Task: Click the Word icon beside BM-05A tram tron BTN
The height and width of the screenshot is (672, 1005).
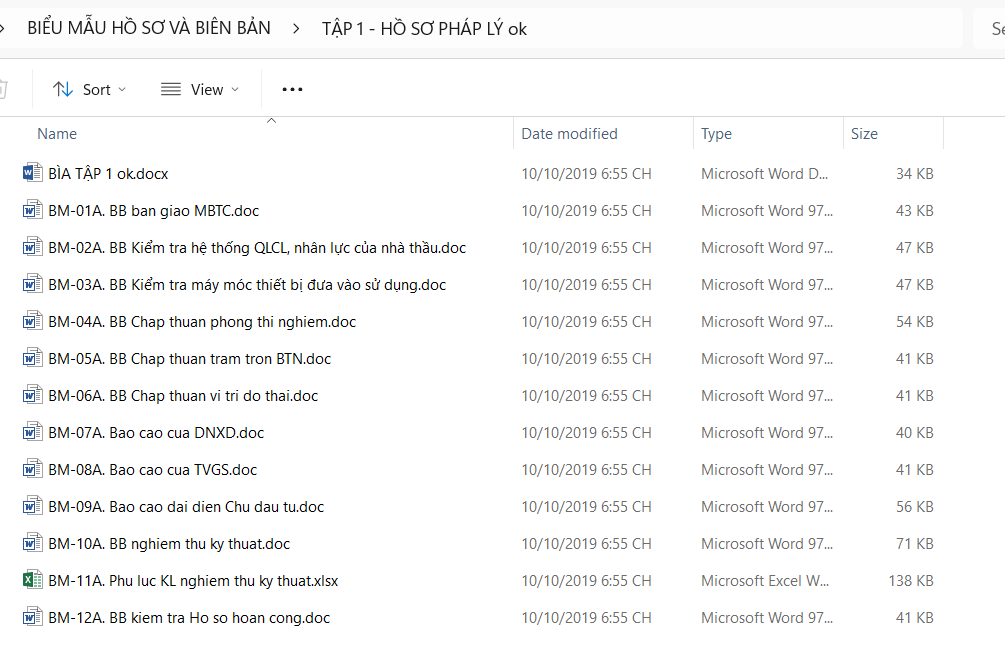Action: (32, 358)
